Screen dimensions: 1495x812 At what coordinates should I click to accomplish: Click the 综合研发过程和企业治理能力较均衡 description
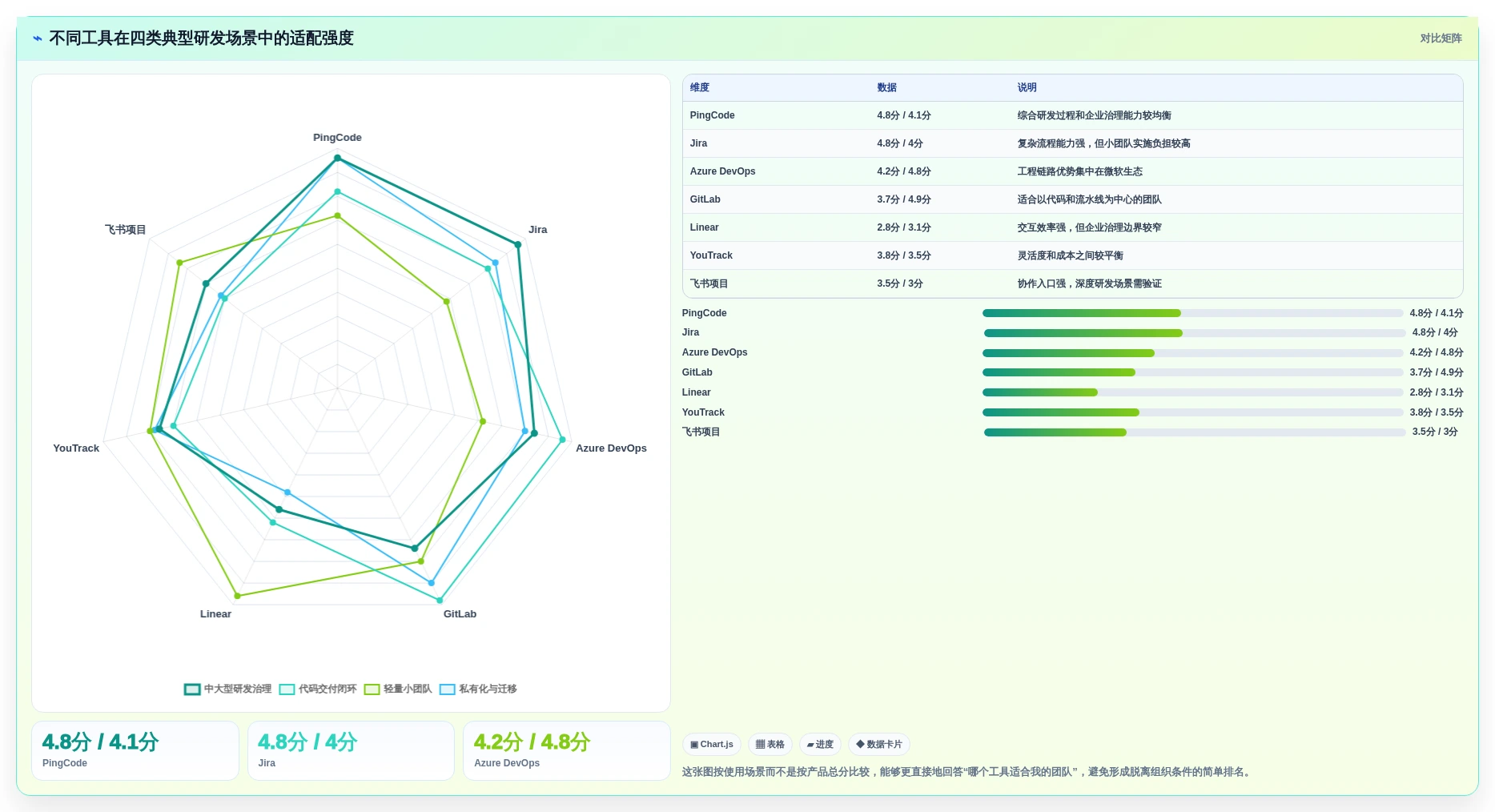[1094, 115]
